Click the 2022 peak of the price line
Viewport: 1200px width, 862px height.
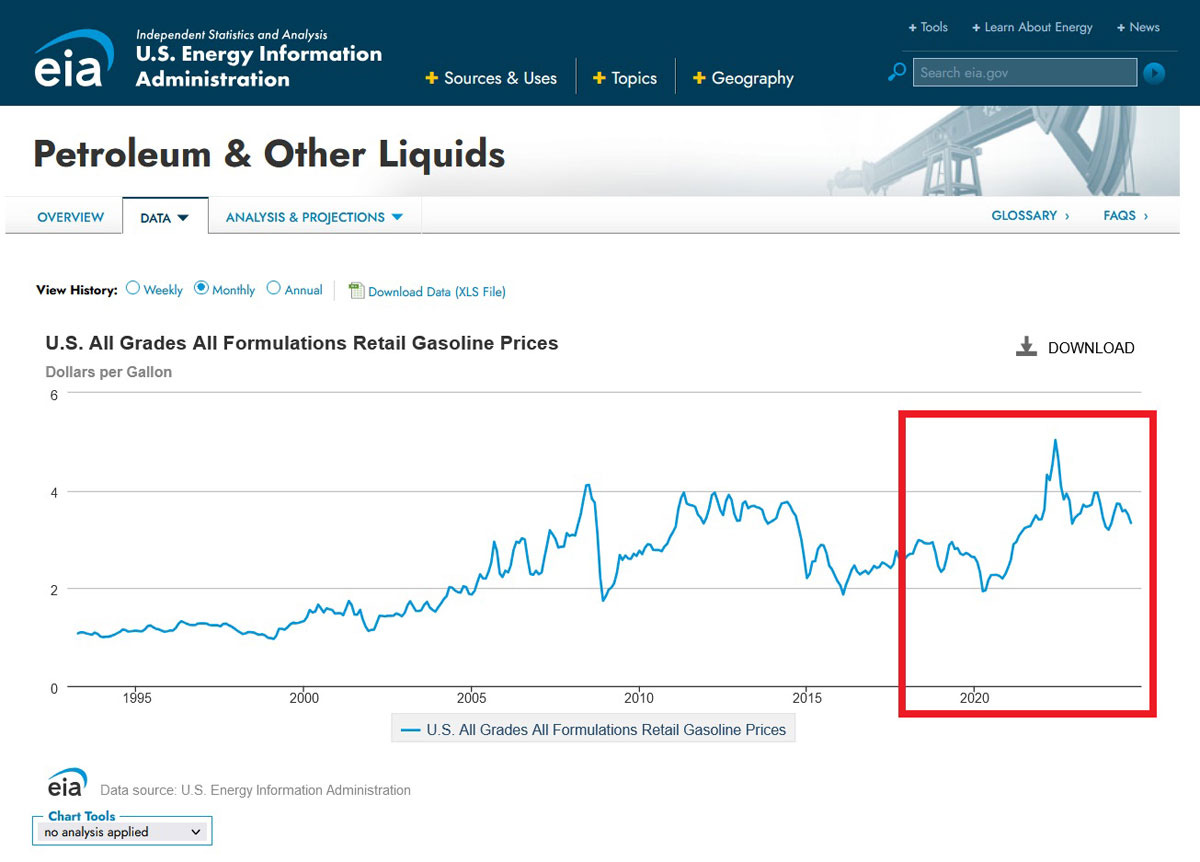coord(1055,441)
